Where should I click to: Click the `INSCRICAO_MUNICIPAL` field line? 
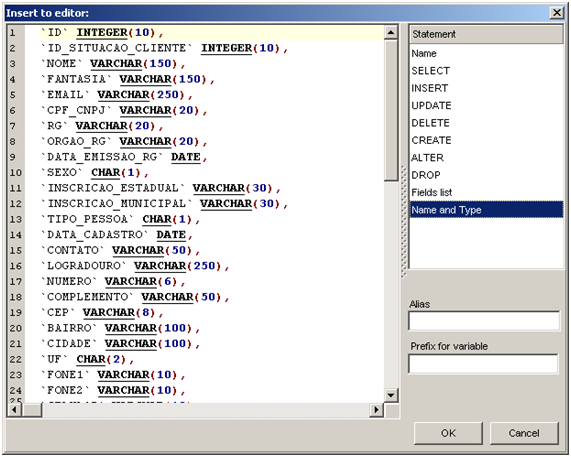tap(164, 204)
